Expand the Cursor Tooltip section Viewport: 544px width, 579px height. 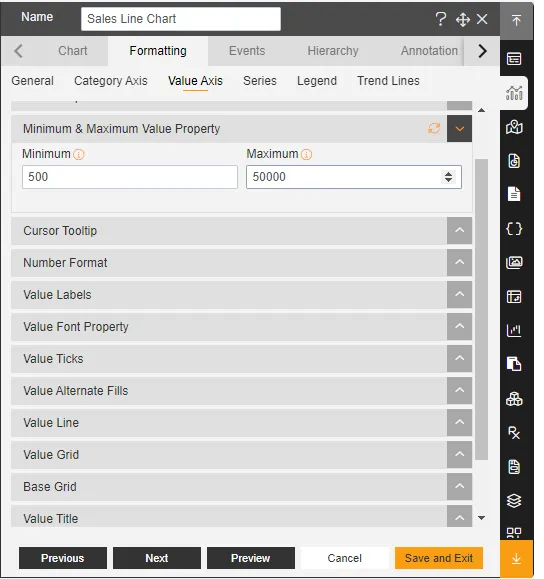[459, 230]
